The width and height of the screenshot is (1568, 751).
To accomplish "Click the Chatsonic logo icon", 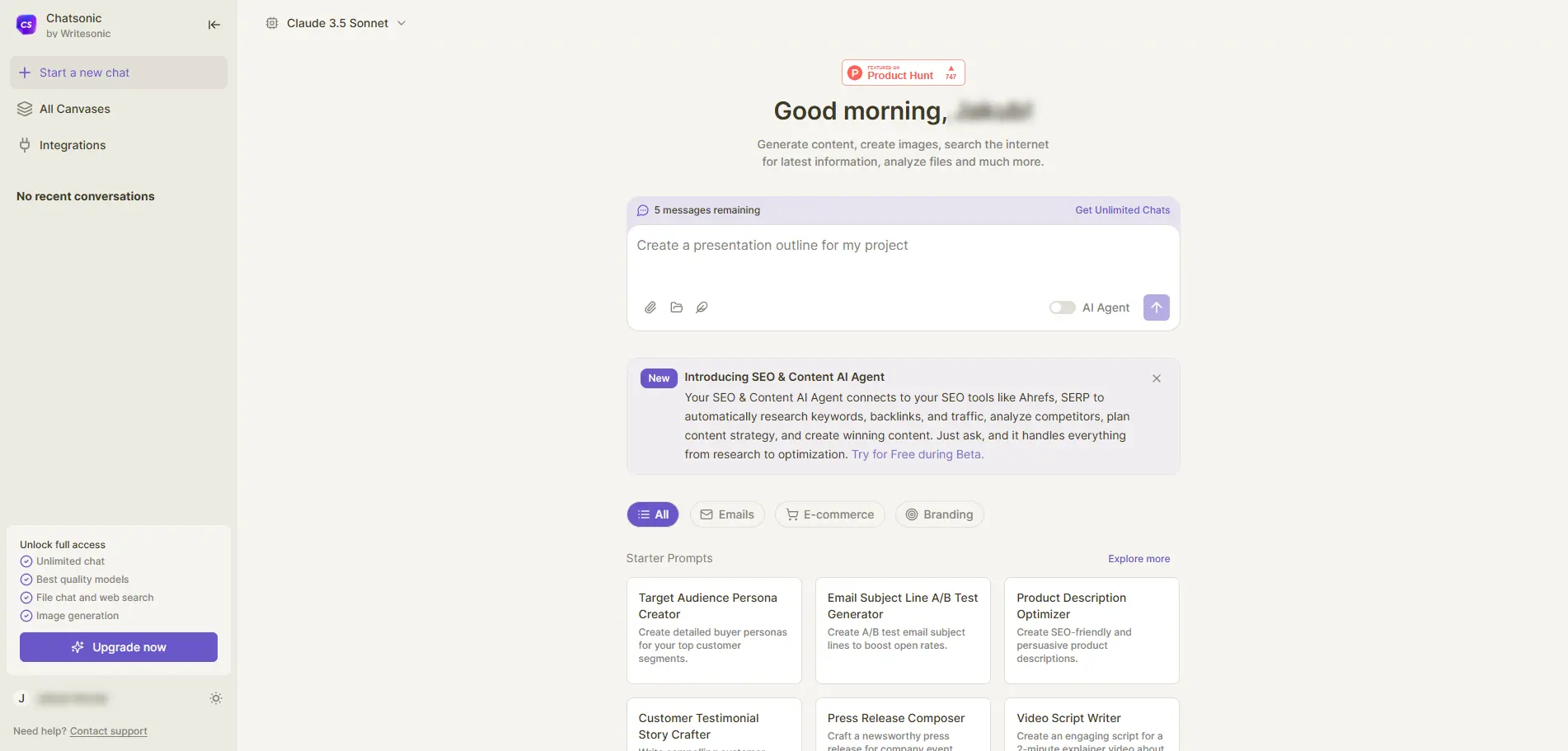I will pos(26,25).
